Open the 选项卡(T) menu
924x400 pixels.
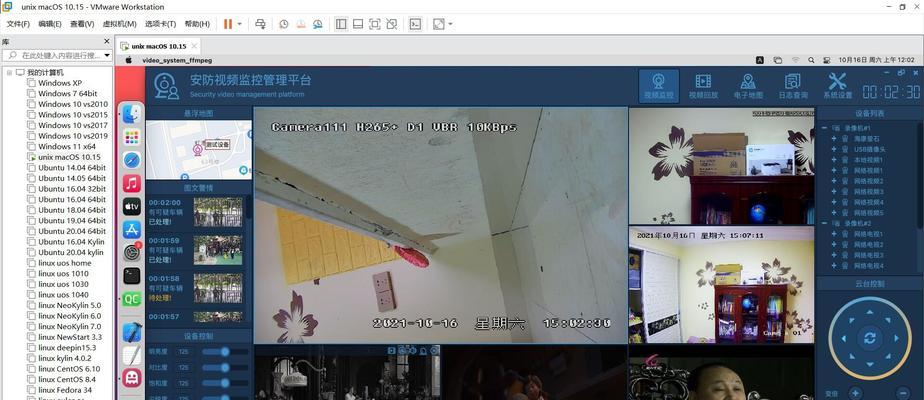coord(160,24)
